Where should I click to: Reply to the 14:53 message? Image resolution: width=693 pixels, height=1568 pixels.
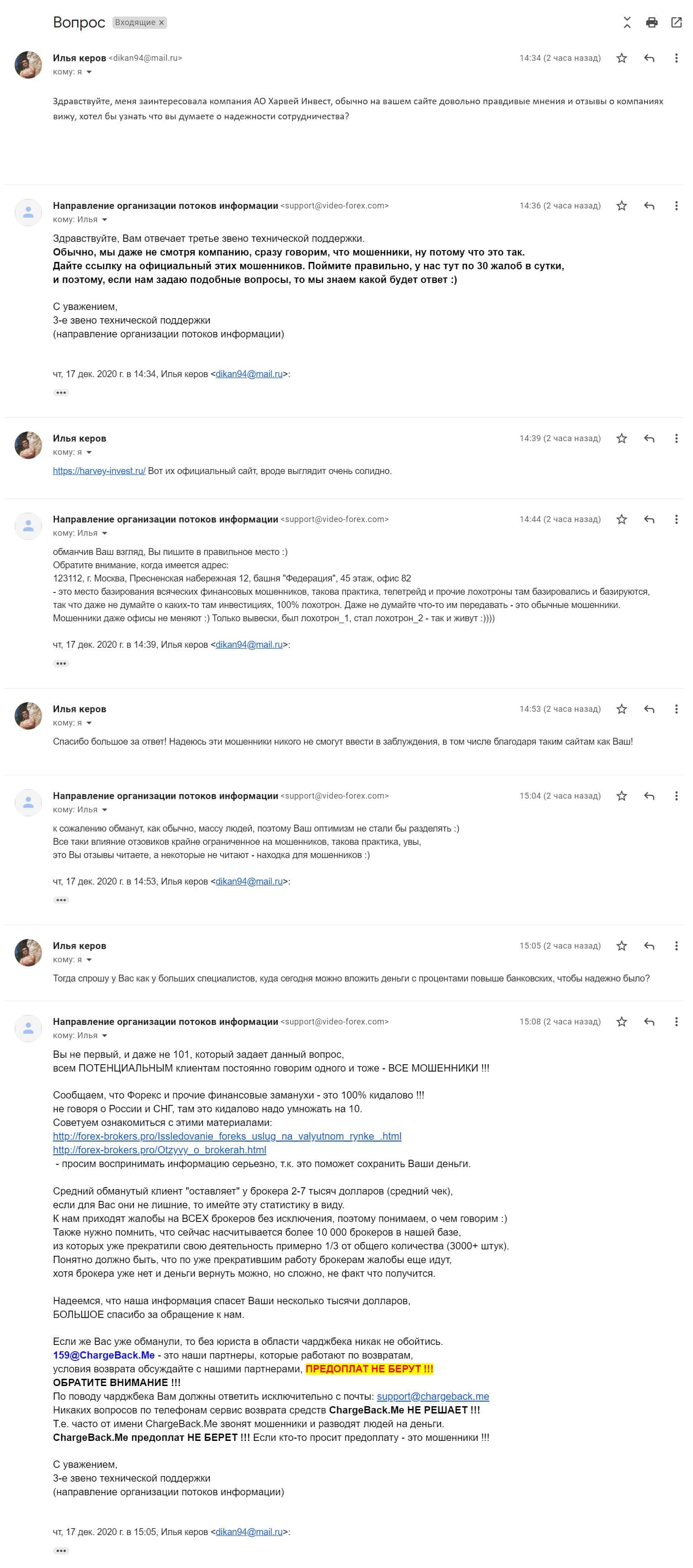[x=649, y=709]
